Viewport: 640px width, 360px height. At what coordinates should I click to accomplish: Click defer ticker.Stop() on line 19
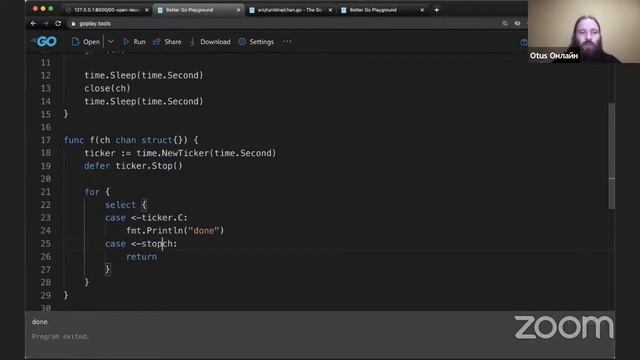tap(133, 166)
